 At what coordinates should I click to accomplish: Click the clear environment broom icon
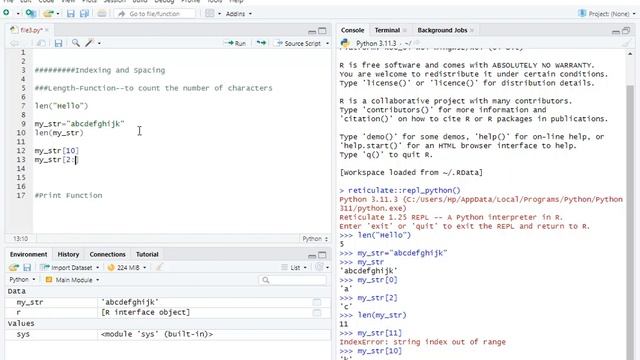pyautogui.click(x=159, y=267)
